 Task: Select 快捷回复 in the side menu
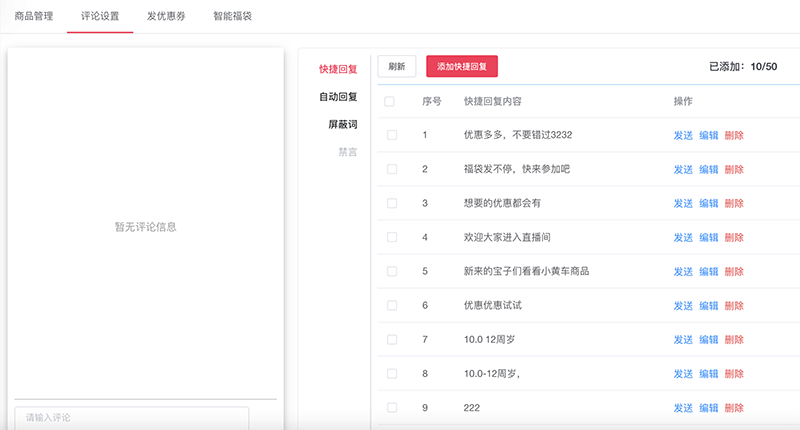[338, 69]
